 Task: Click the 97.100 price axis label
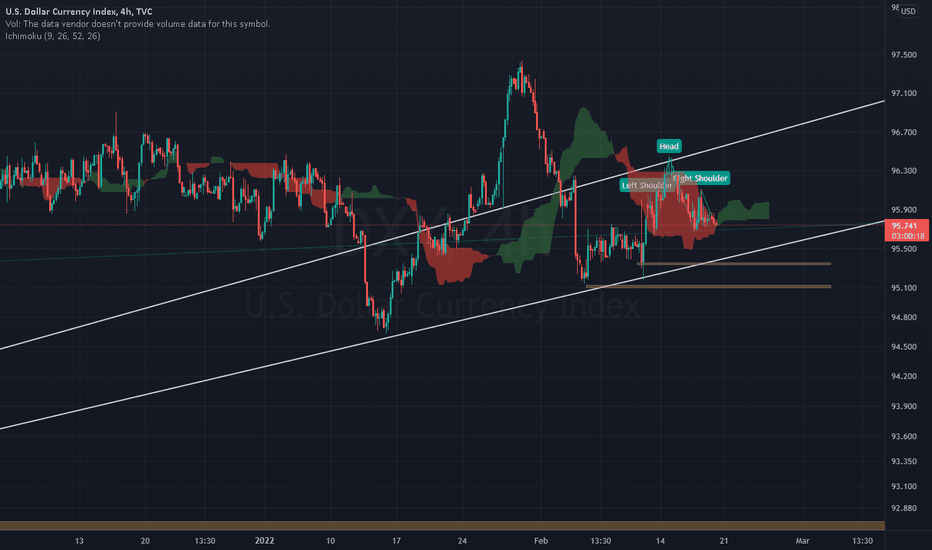[903, 93]
